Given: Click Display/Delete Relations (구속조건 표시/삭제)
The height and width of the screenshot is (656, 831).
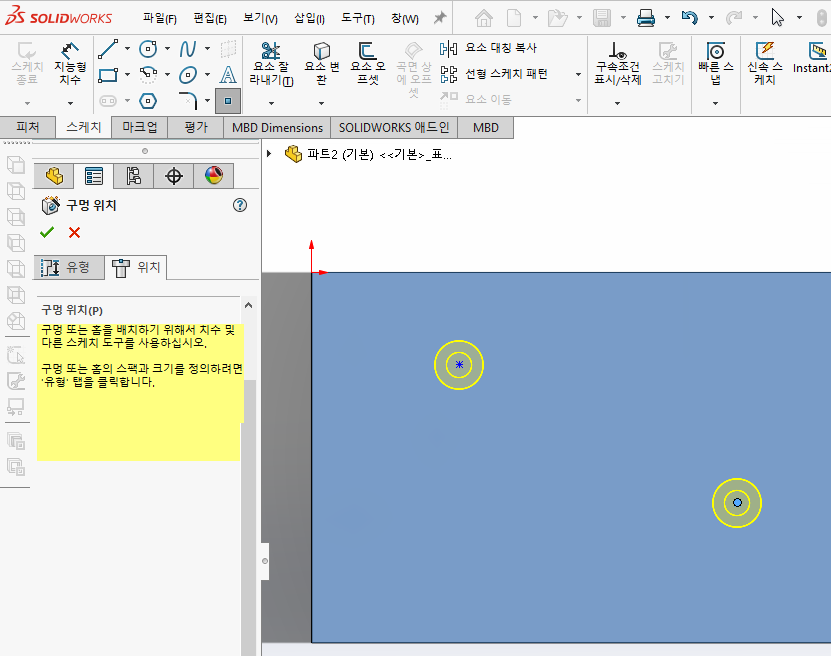Looking at the screenshot, I should click(x=617, y=64).
